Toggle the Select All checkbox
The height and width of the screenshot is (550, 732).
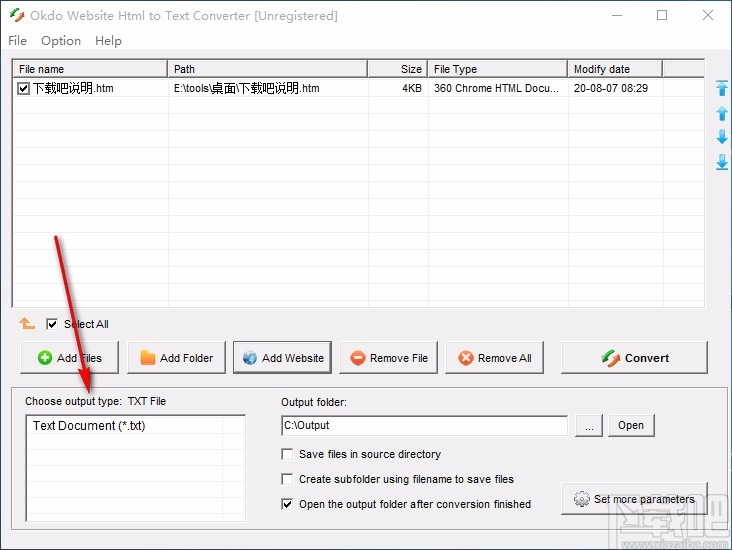[x=52, y=324]
